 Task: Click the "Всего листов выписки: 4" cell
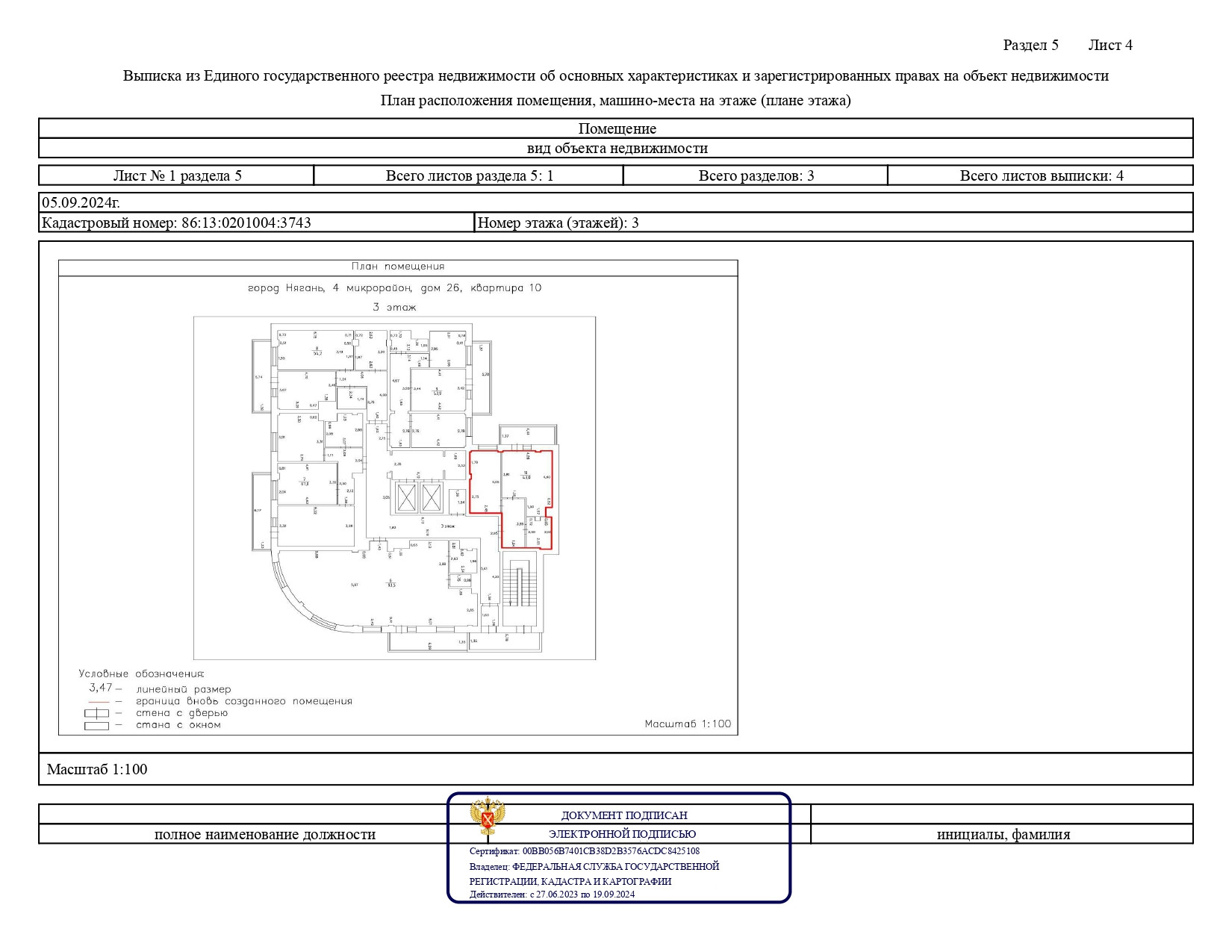(1041, 175)
